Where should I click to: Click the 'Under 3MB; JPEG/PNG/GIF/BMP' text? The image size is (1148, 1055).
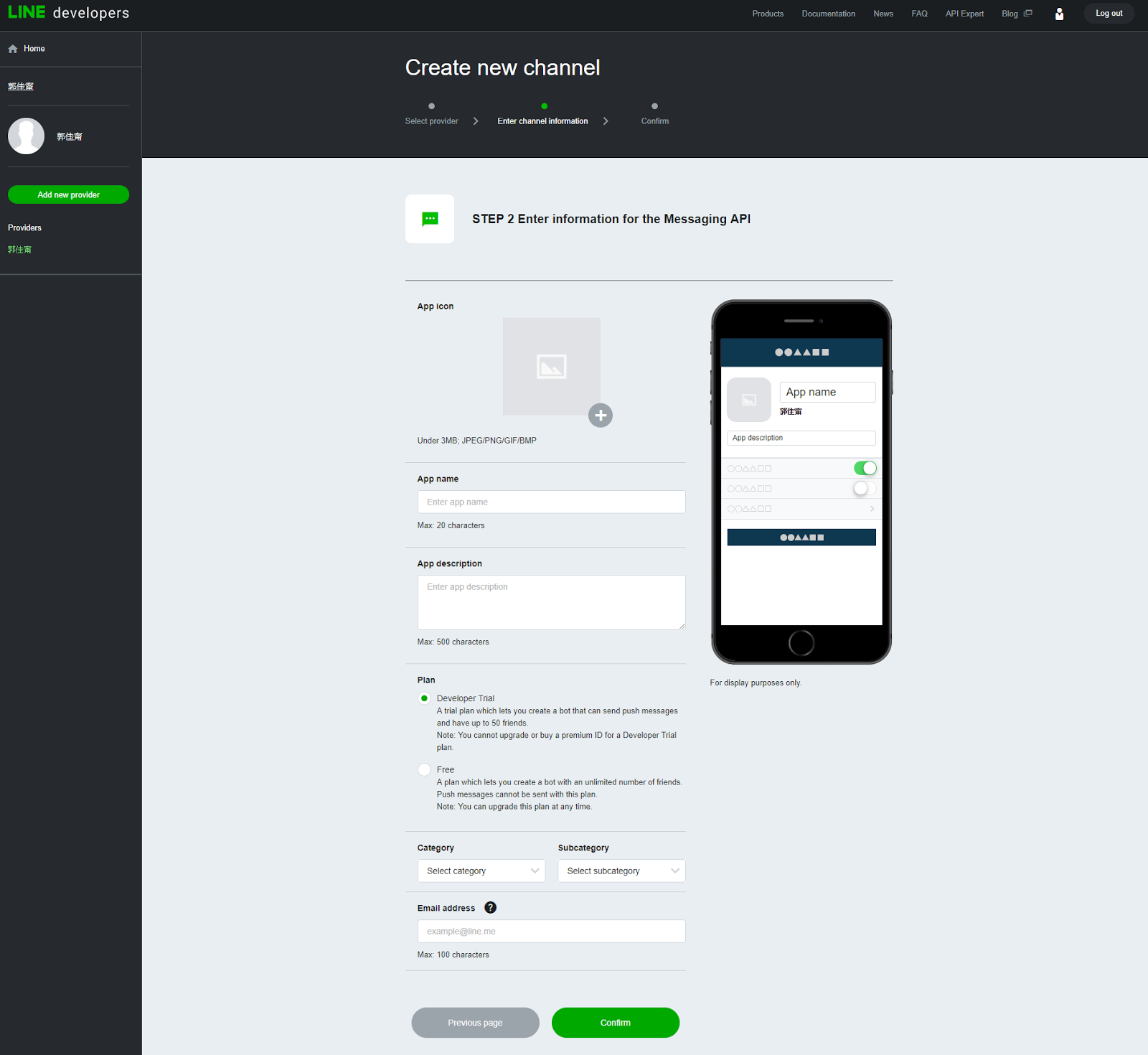pyautogui.click(x=477, y=441)
